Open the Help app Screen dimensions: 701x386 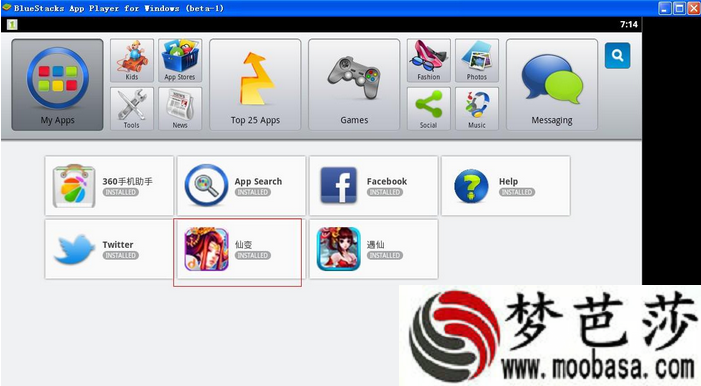[x=506, y=186]
